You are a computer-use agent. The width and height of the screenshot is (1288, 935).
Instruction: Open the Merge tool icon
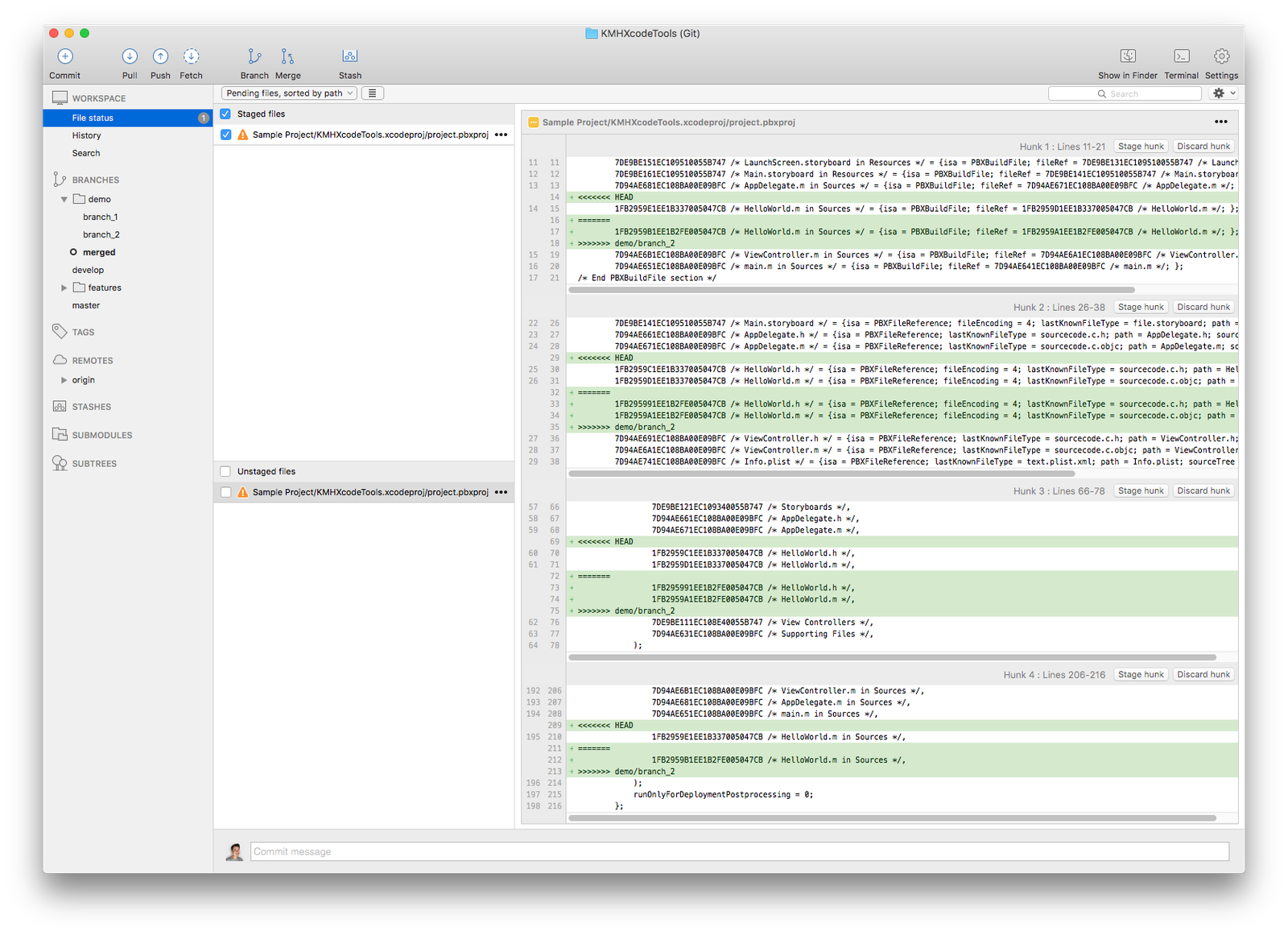tap(287, 56)
